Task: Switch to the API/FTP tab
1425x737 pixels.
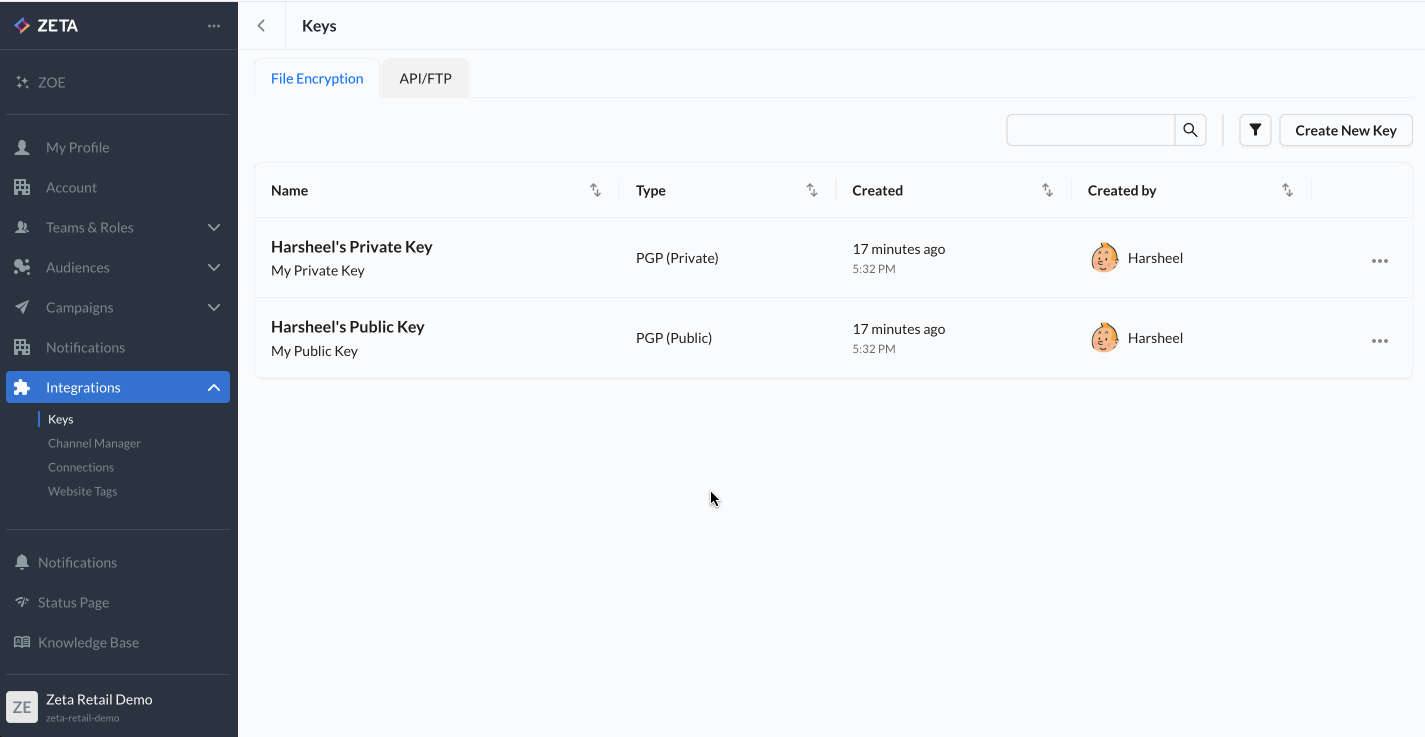Action: pos(425,79)
